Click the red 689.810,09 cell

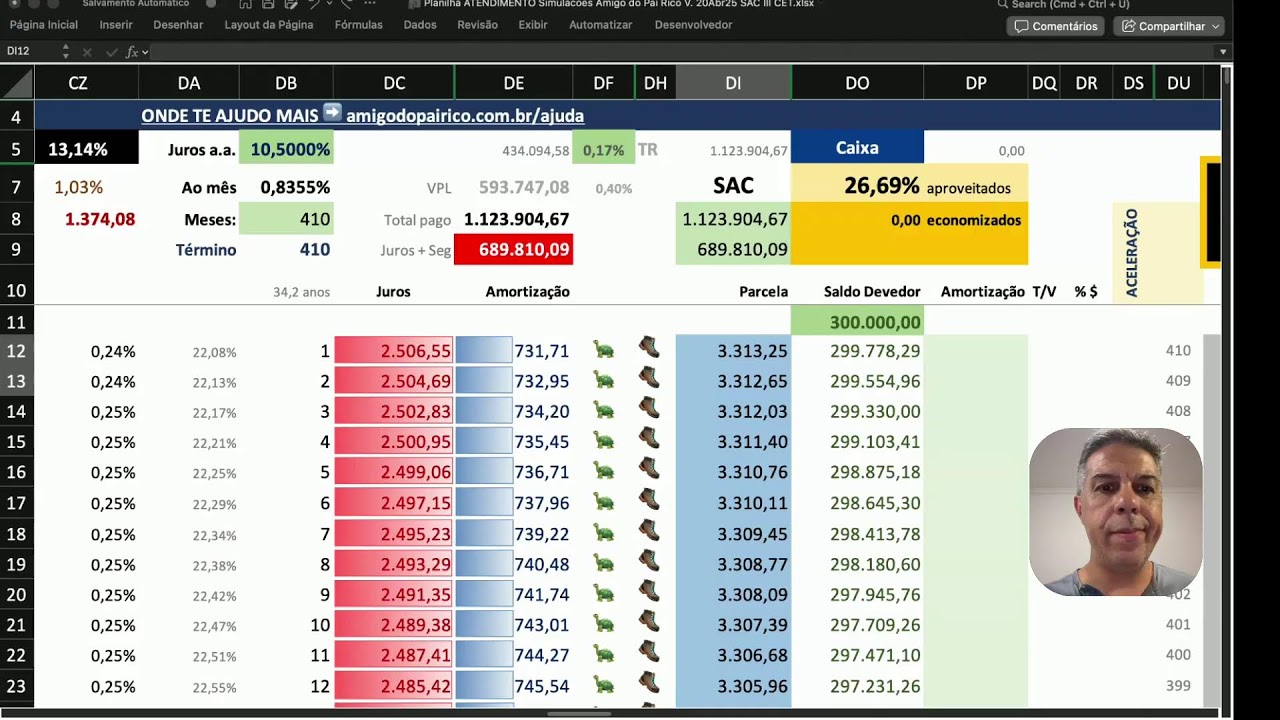tap(513, 249)
